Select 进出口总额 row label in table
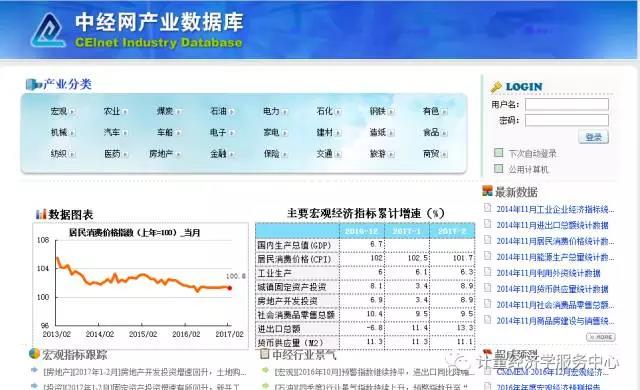Image resolution: width=640 pixels, height=390 pixels. pos(278,328)
